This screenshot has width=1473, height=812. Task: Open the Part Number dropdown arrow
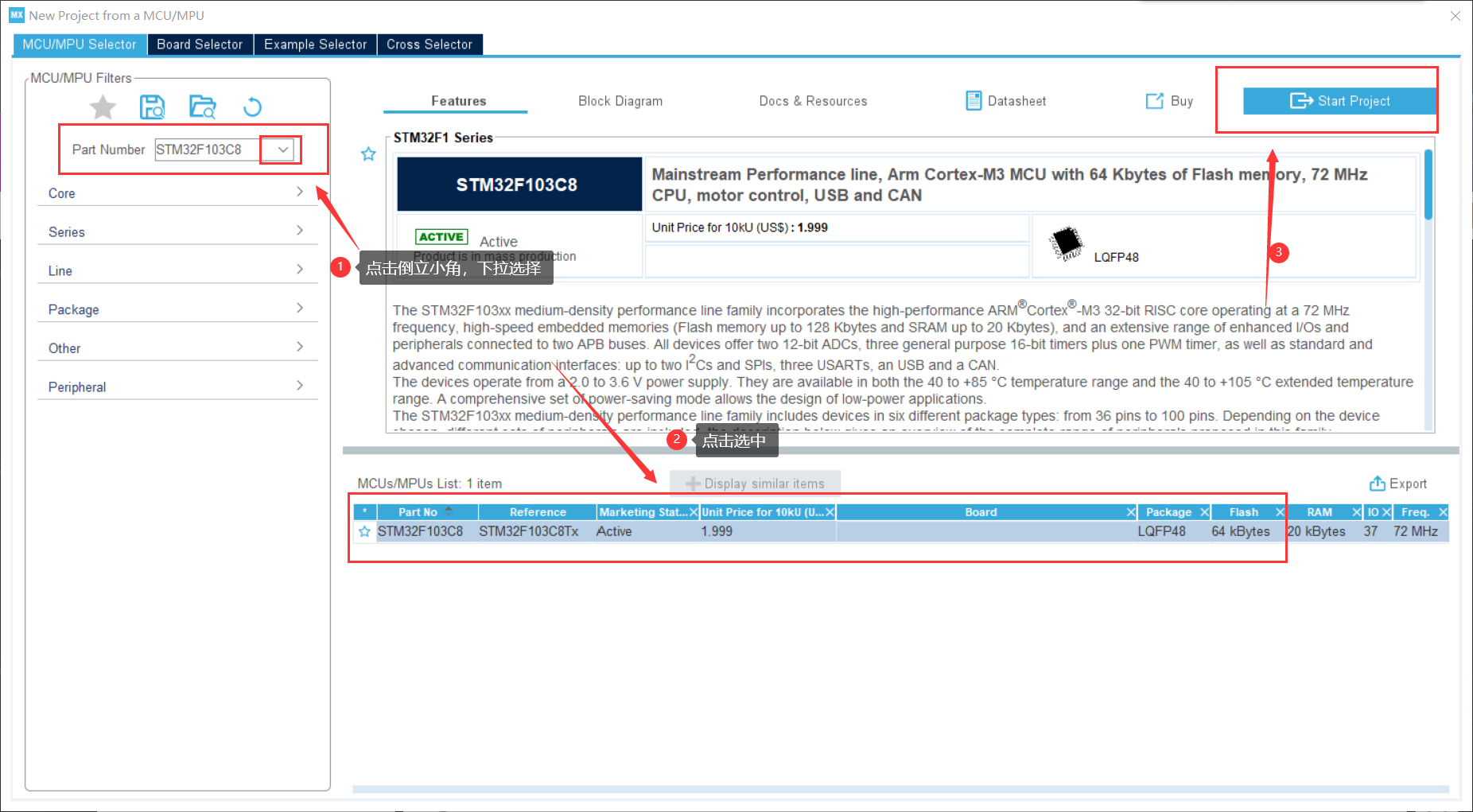[x=282, y=150]
